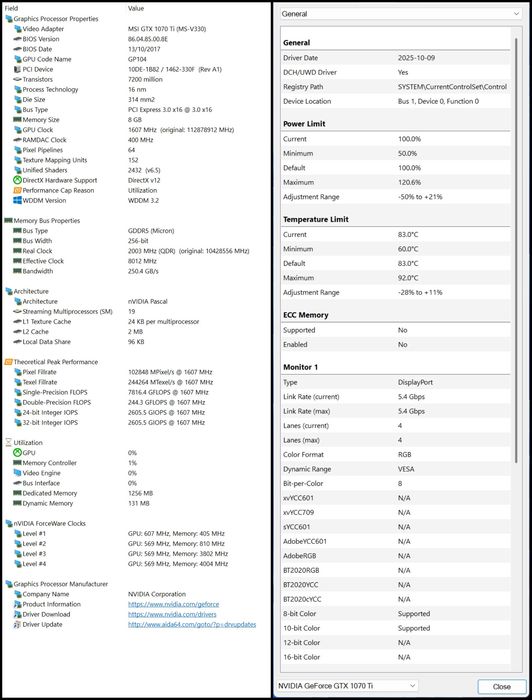Click the Video Adapter row icon

(17, 29)
